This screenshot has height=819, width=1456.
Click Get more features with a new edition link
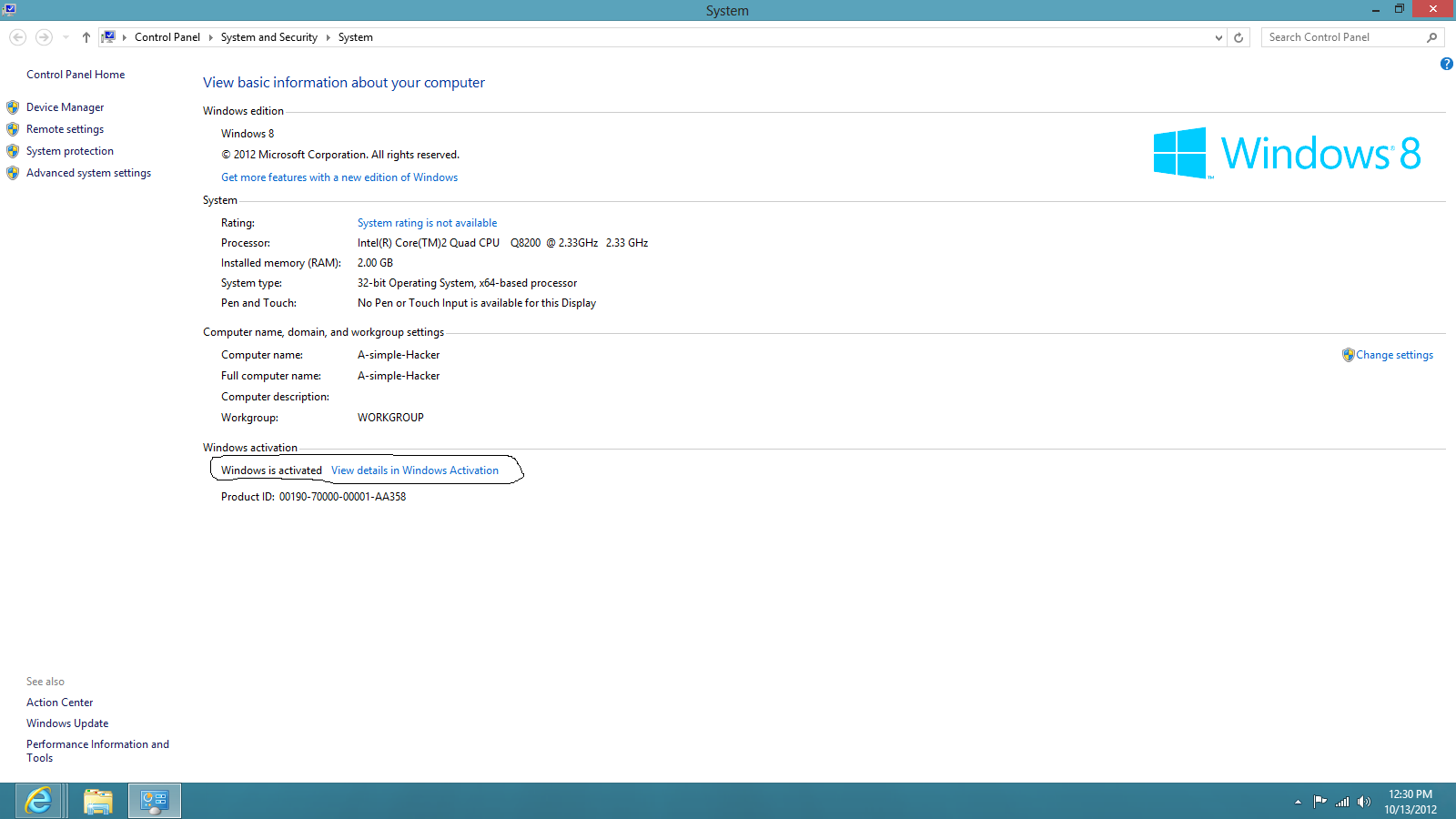click(x=339, y=177)
